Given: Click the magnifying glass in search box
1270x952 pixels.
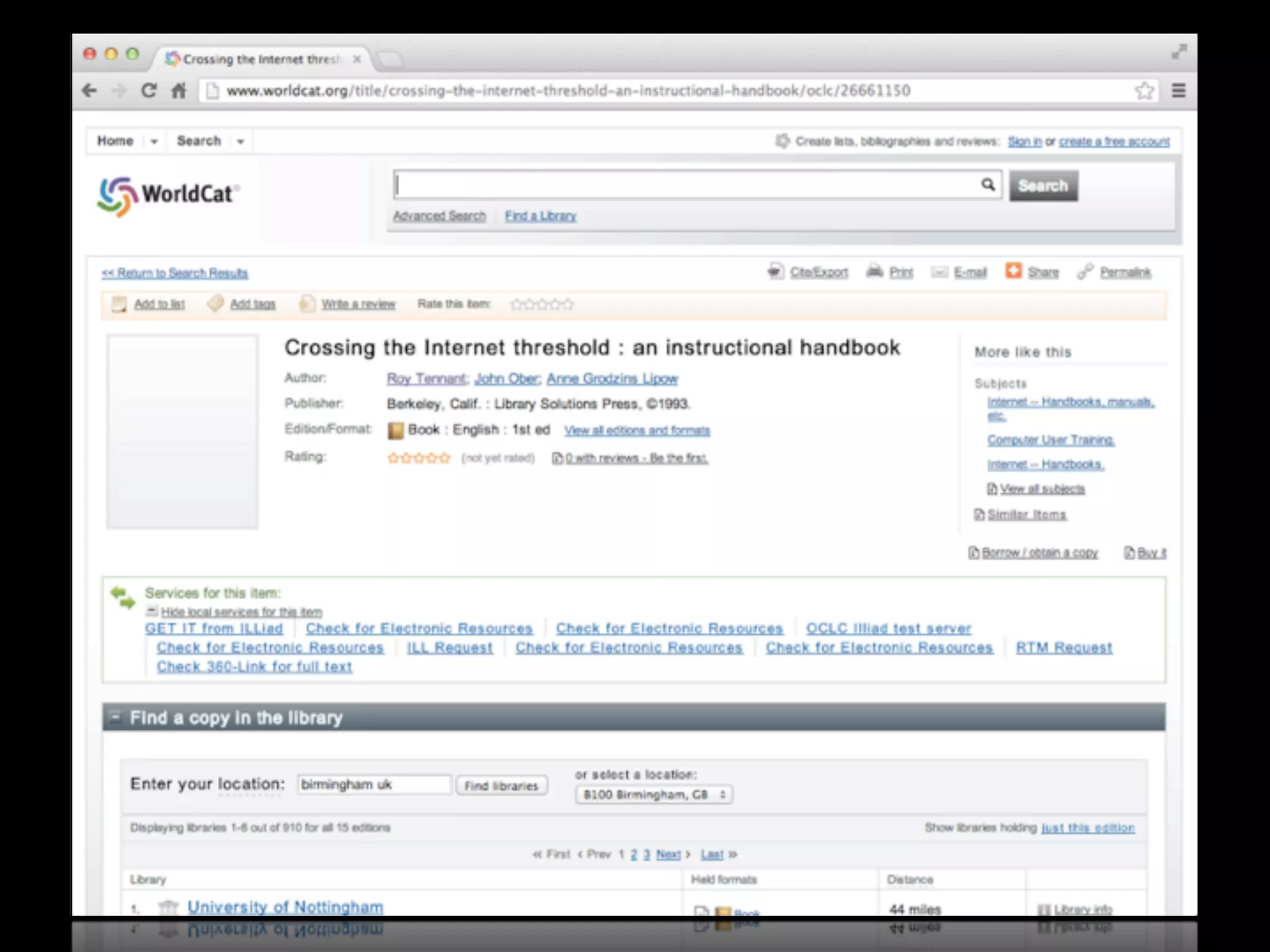Looking at the screenshot, I should (988, 185).
